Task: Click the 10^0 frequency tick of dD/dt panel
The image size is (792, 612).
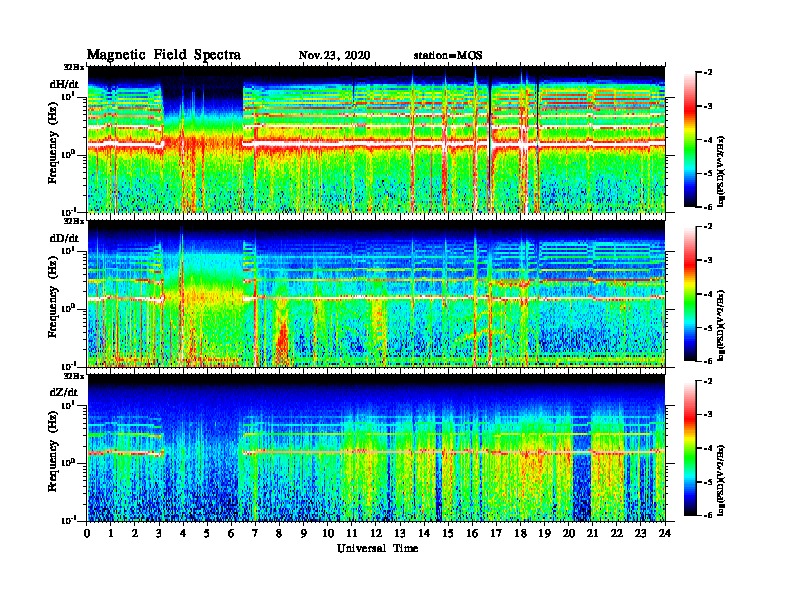Action: pos(68,308)
